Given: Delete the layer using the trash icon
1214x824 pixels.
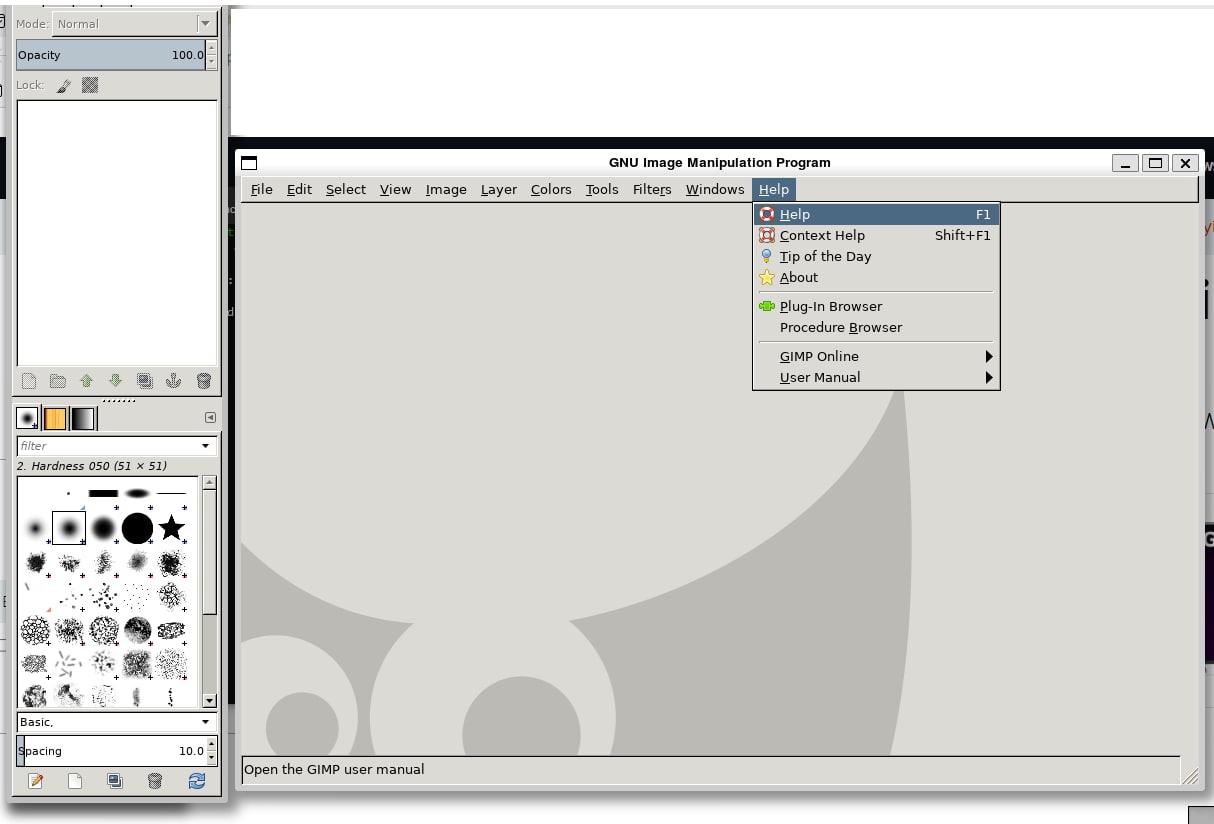Looking at the screenshot, I should (x=204, y=381).
